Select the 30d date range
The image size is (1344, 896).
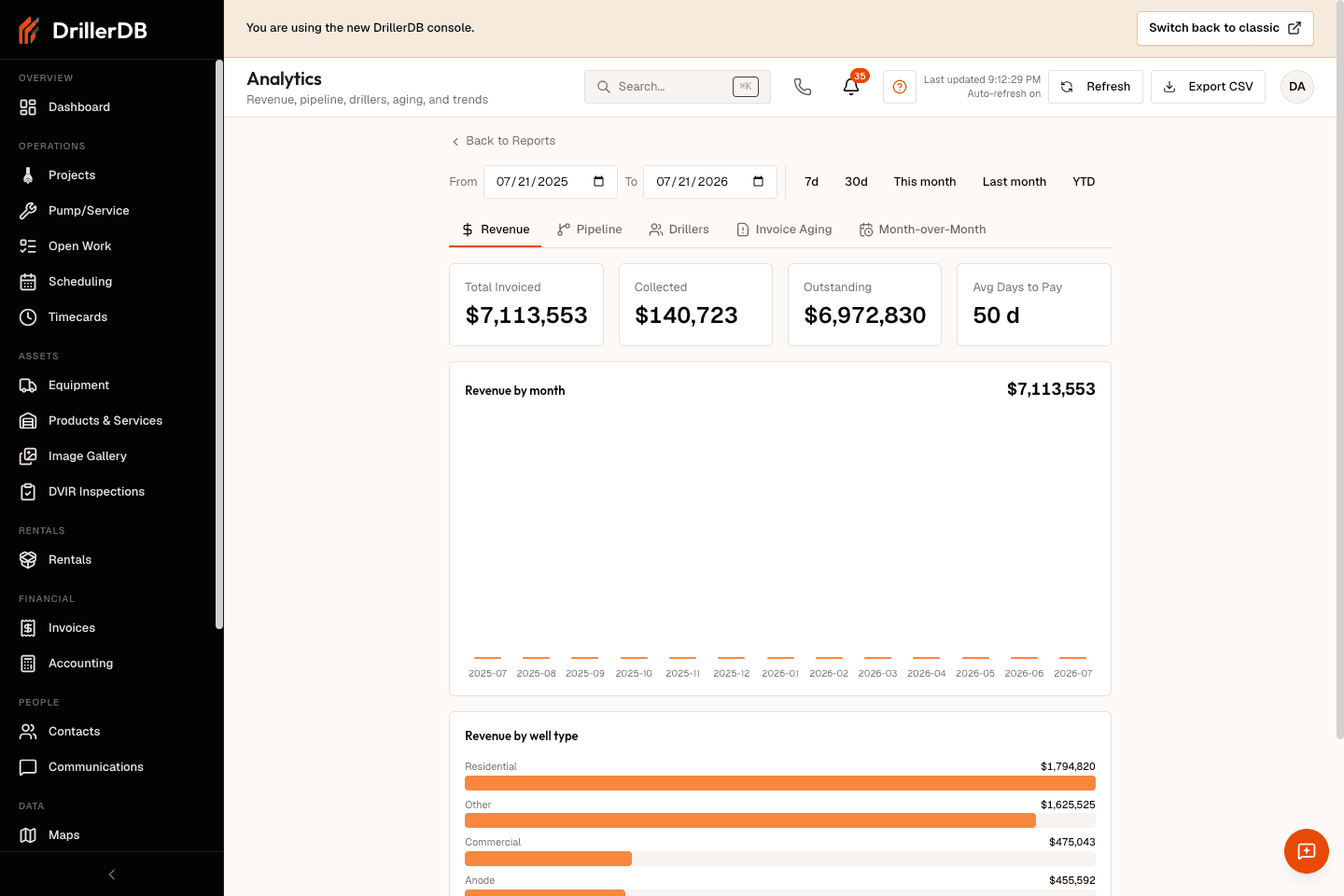point(856,182)
